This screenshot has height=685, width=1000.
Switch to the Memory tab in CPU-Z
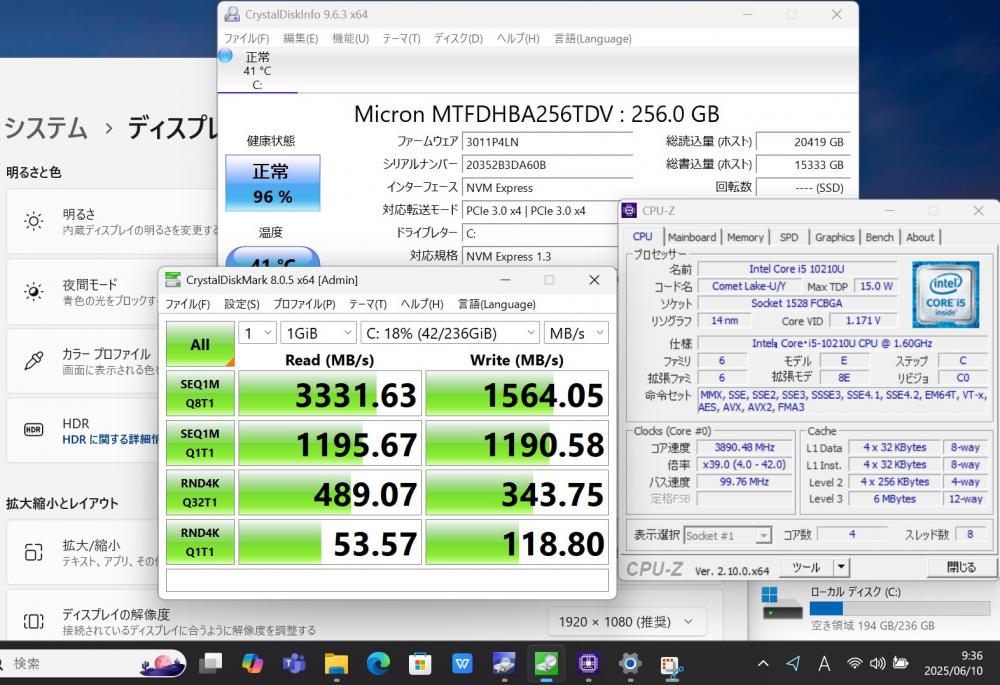point(745,237)
